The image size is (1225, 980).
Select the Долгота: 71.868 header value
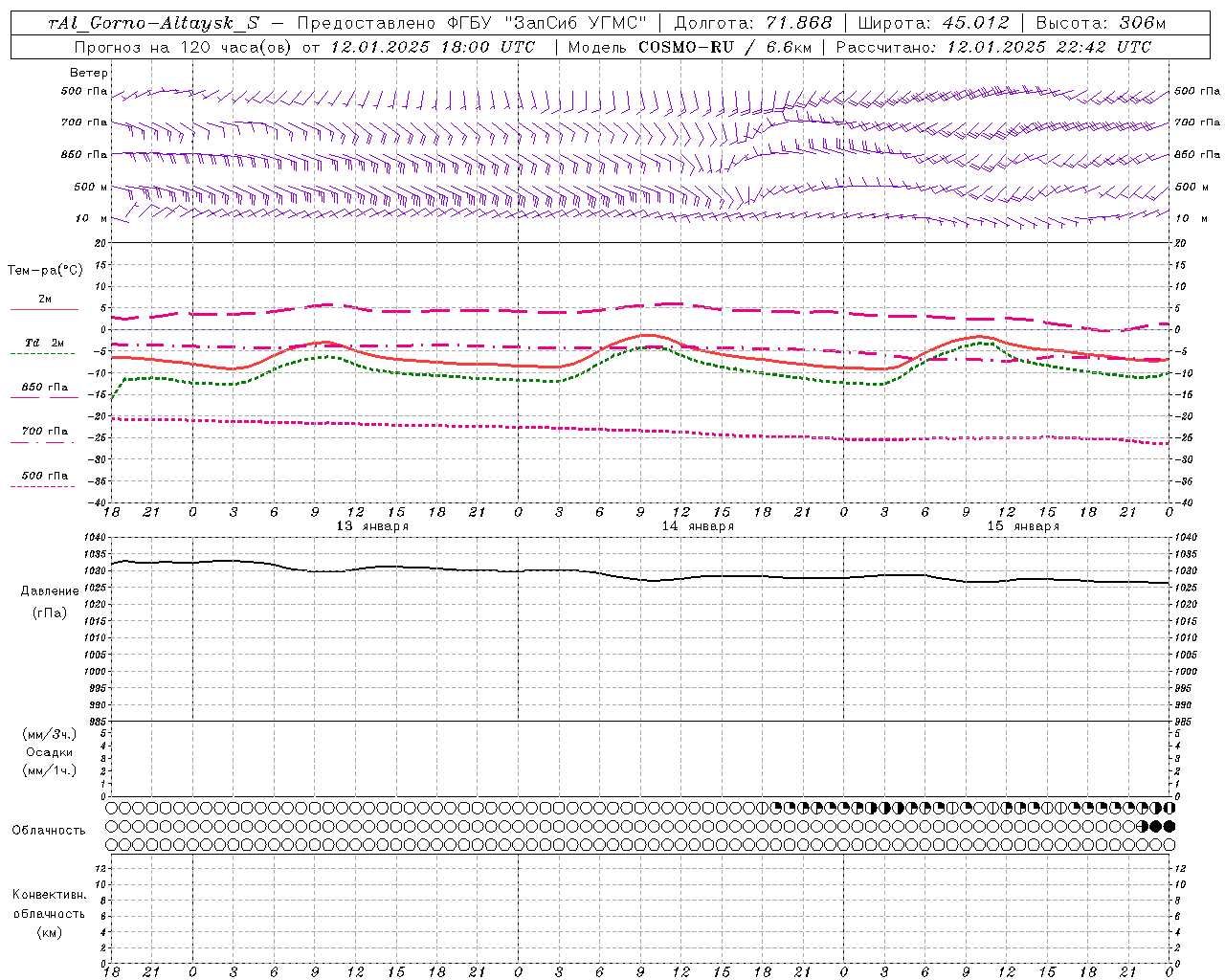tap(753, 23)
